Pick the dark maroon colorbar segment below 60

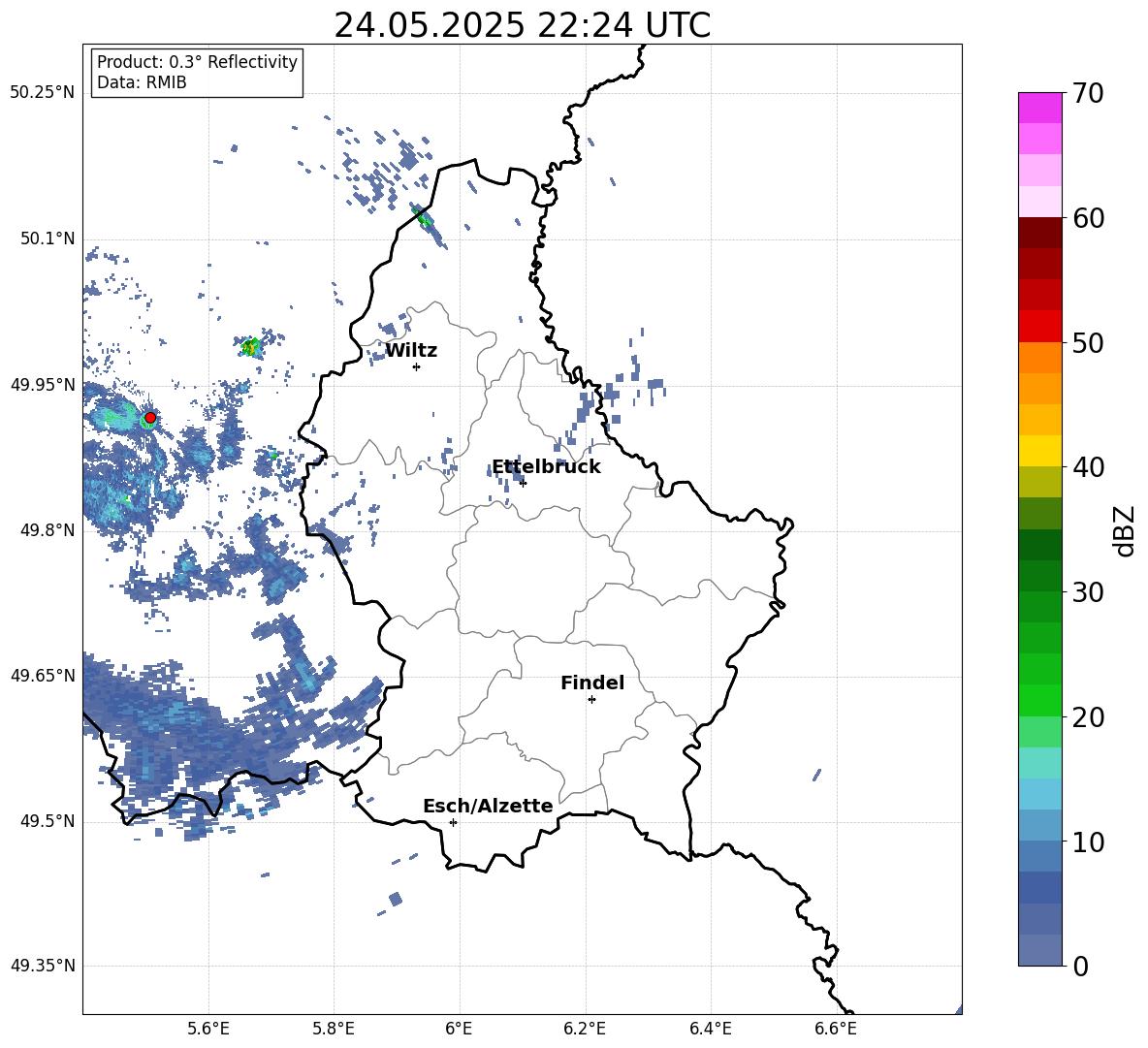point(1039,233)
